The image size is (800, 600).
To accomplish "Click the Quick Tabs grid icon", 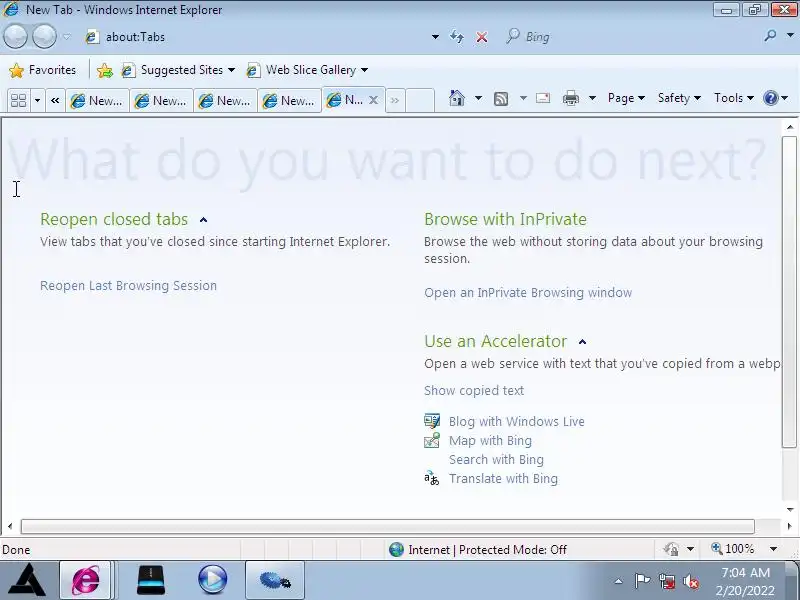I will (18, 101).
